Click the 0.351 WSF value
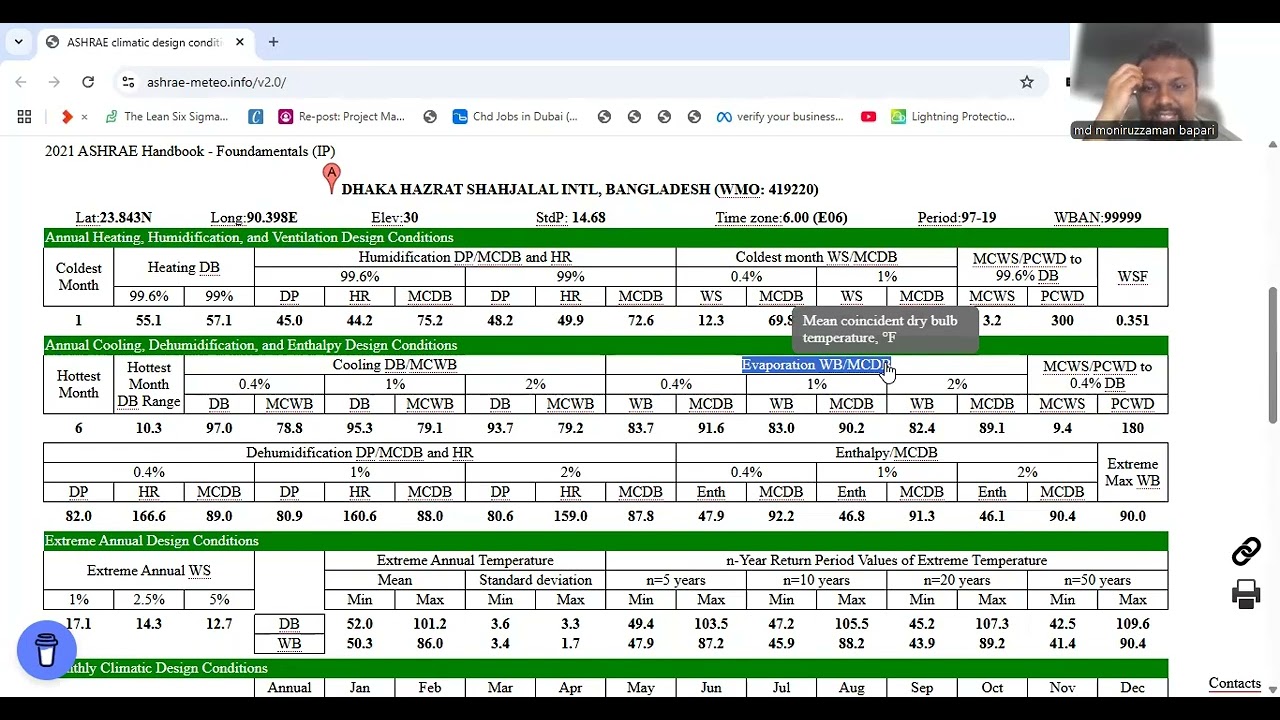The height and width of the screenshot is (720, 1280). (1132, 321)
